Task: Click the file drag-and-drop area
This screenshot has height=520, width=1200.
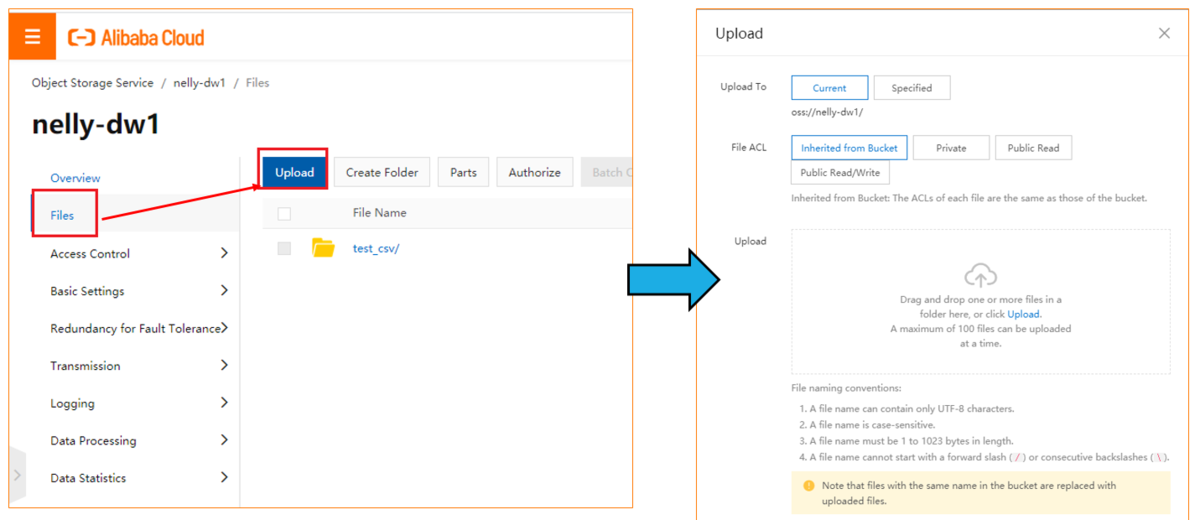Action: coord(980,302)
